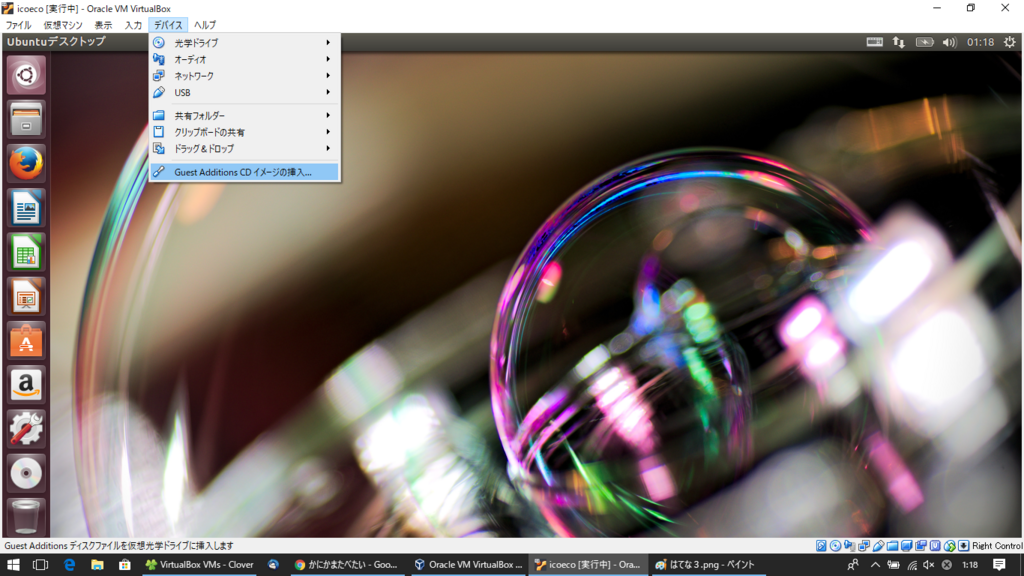The width and height of the screenshot is (1024, 576).
Task: Click the hard disk activity status icon
Action: pyautogui.click(x=821, y=546)
